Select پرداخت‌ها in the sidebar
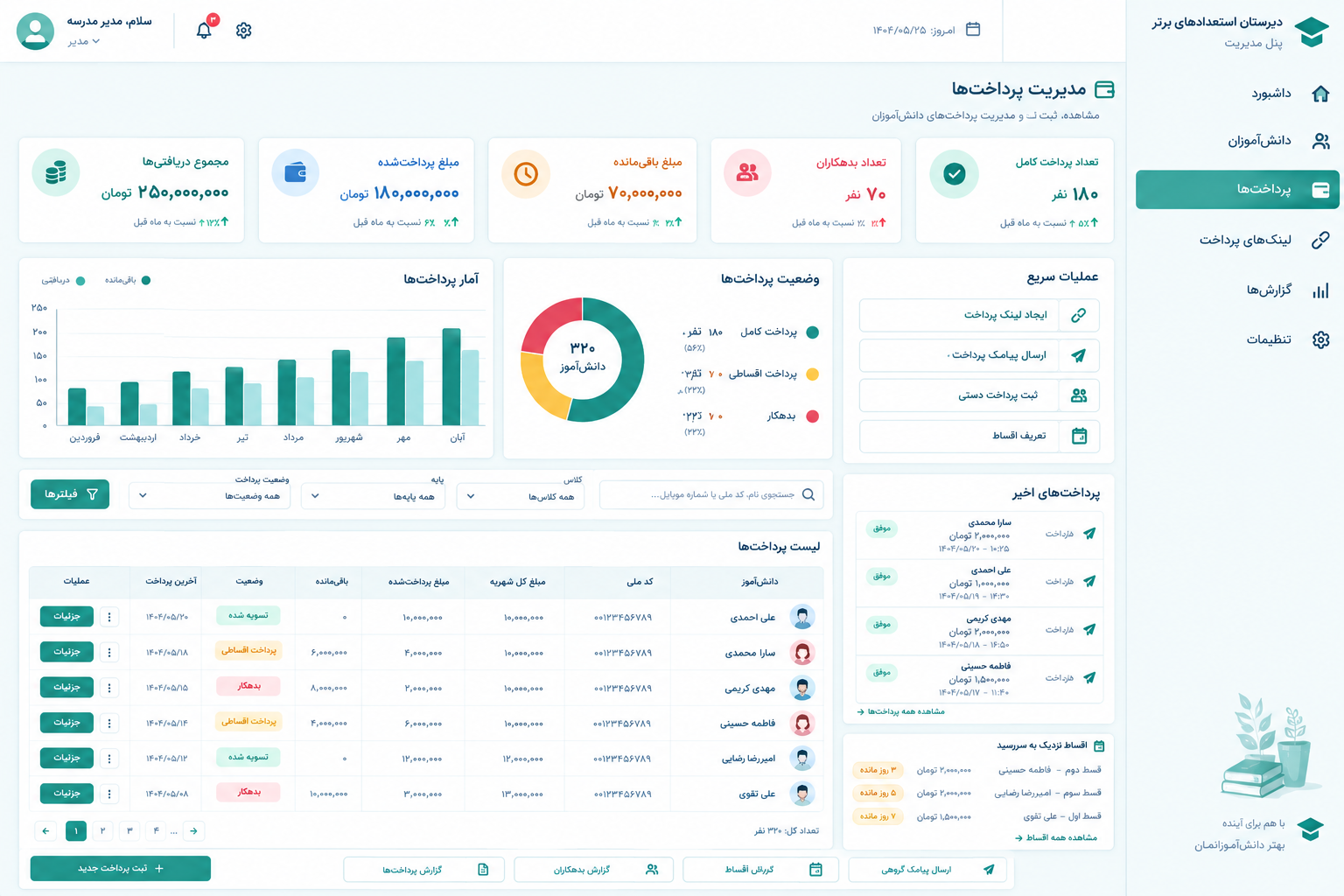This screenshot has height=896, width=1344. point(1237,189)
